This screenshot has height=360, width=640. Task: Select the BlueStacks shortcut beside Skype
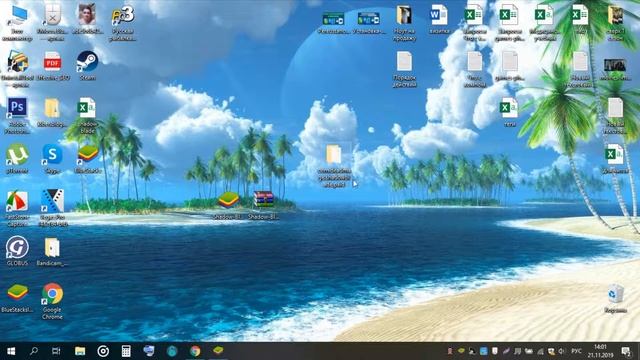point(87,155)
